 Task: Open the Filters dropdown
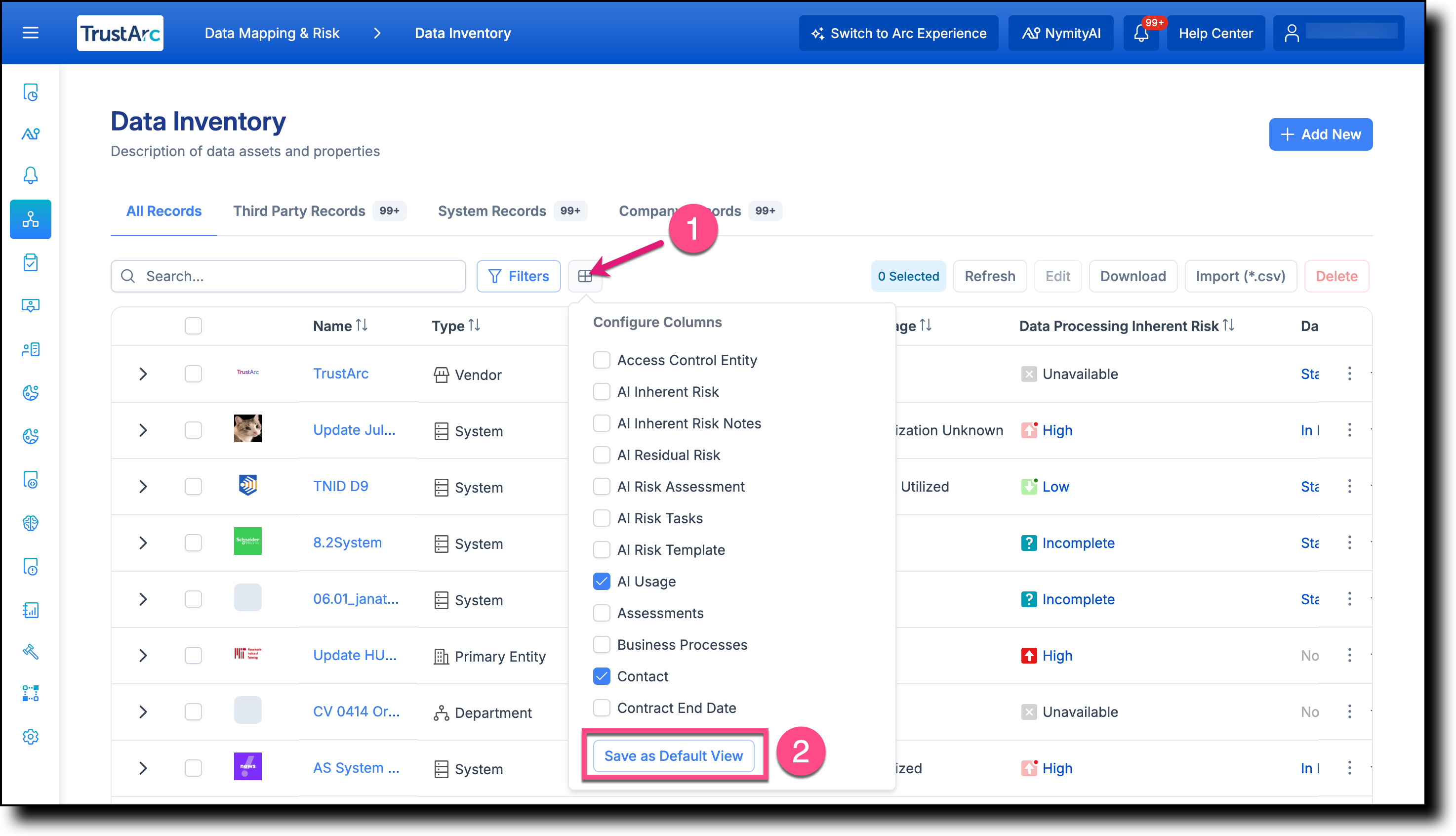[518, 276]
